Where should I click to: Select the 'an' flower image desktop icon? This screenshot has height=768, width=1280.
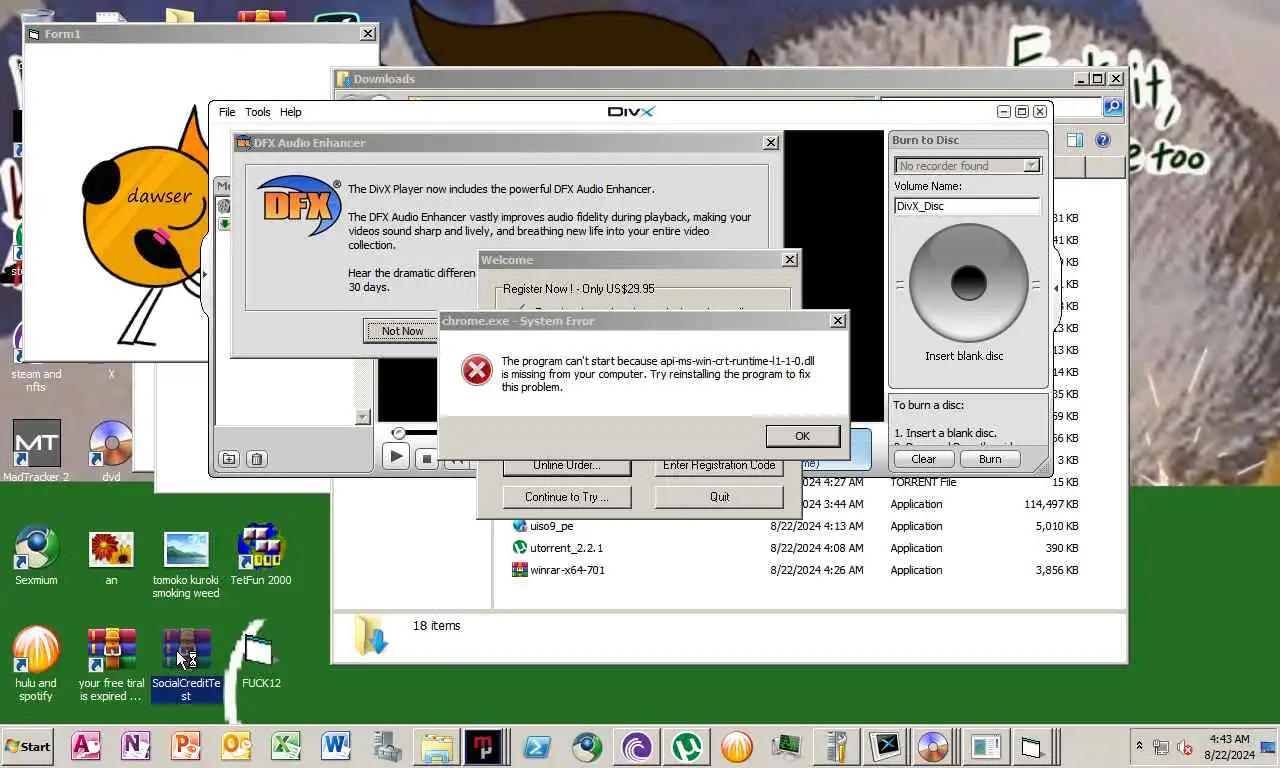(x=111, y=556)
